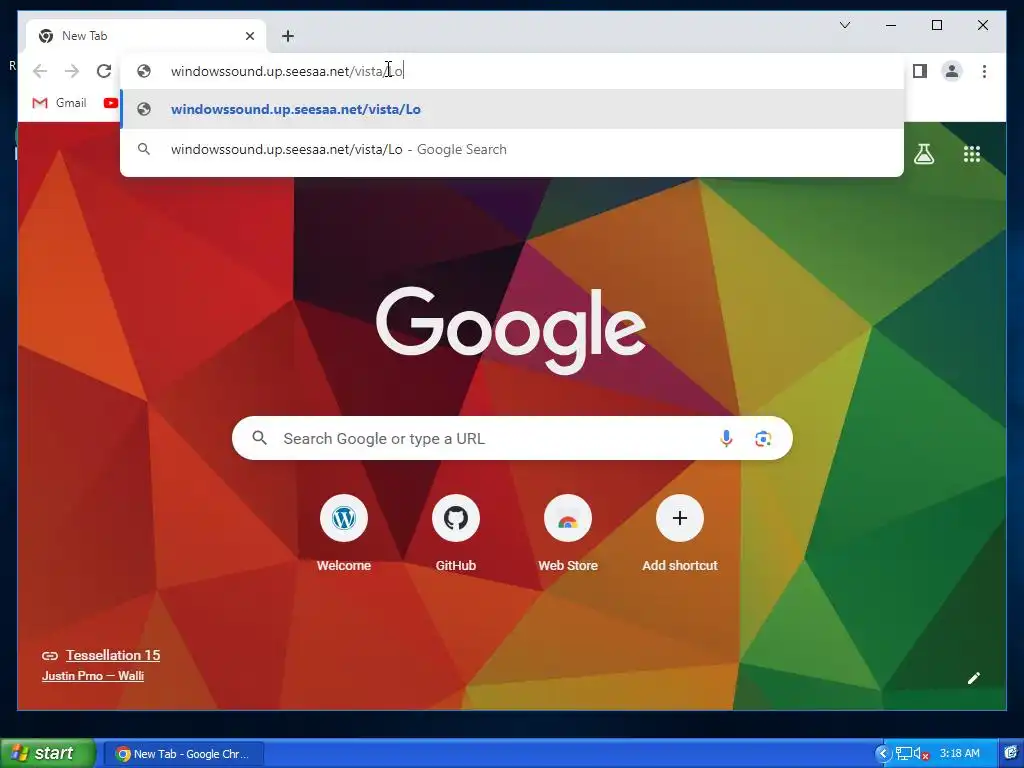1024x768 pixels.
Task: Open the YouTube bookmark icon
Action: tap(110, 103)
